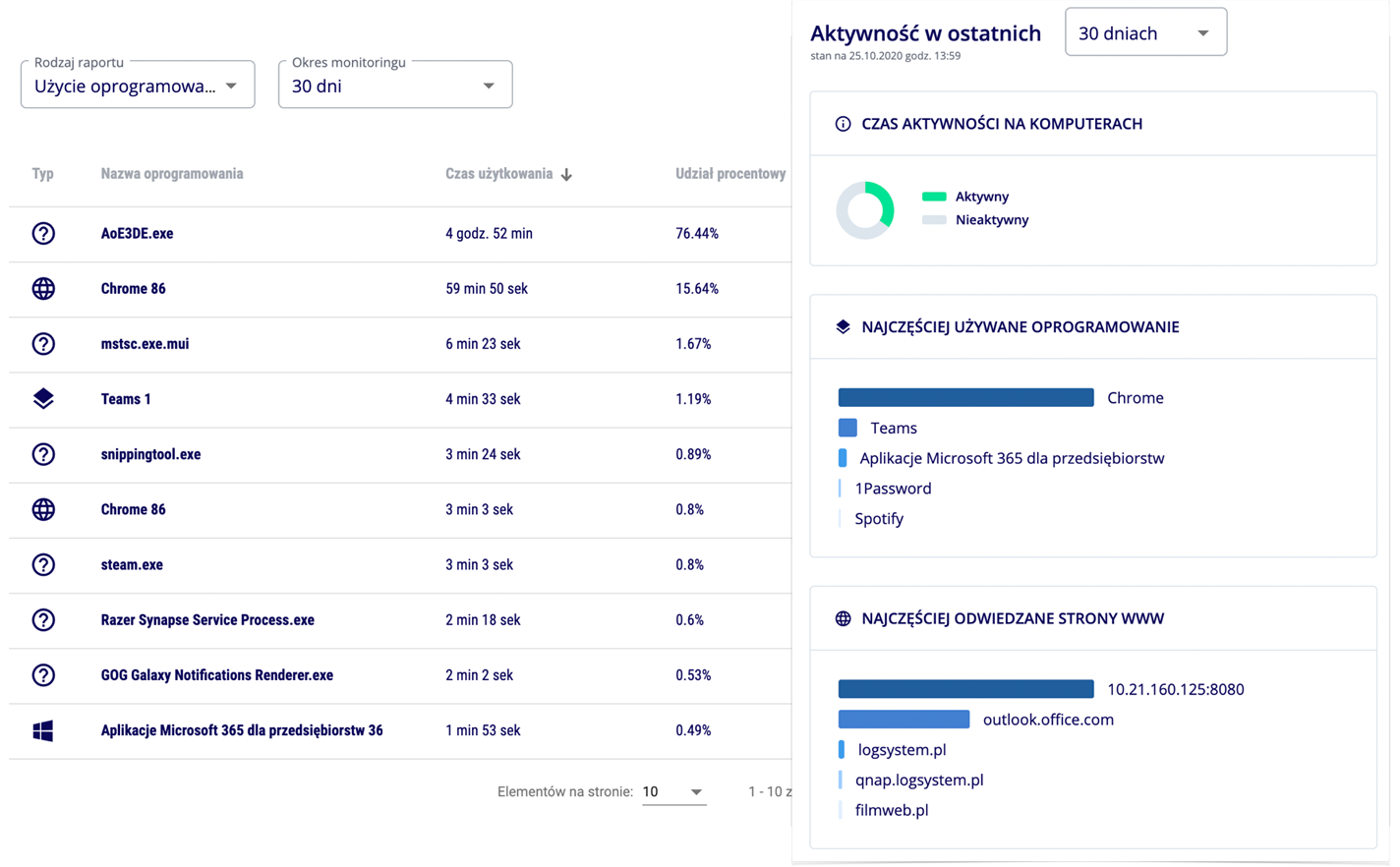1400x867 pixels.
Task: Click the layers icon beside Najczęściej używane oprogramowanie
Action: (x=843, y=326)
